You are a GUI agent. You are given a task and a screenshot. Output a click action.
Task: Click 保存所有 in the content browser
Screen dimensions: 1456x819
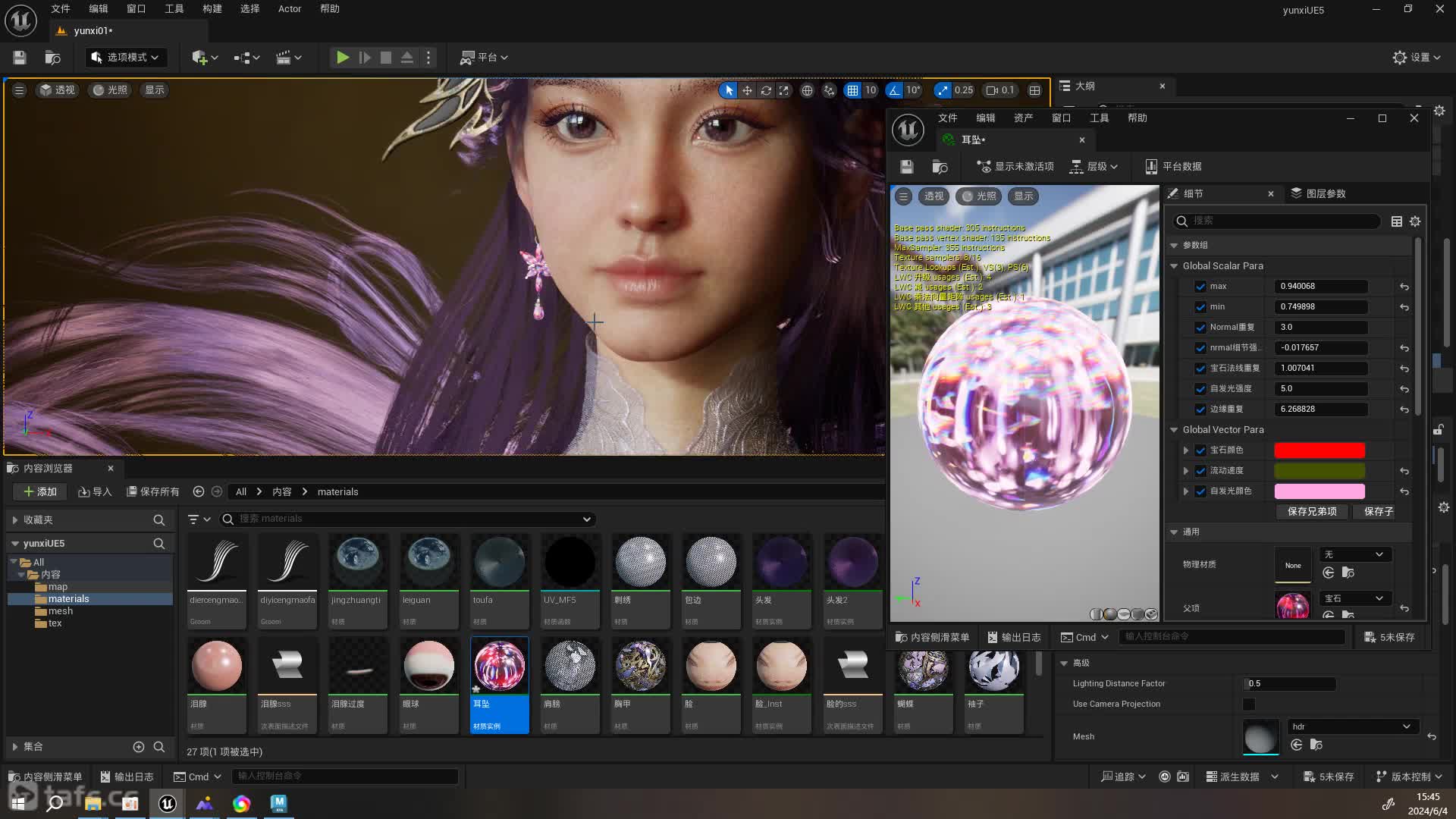point(153,492)
